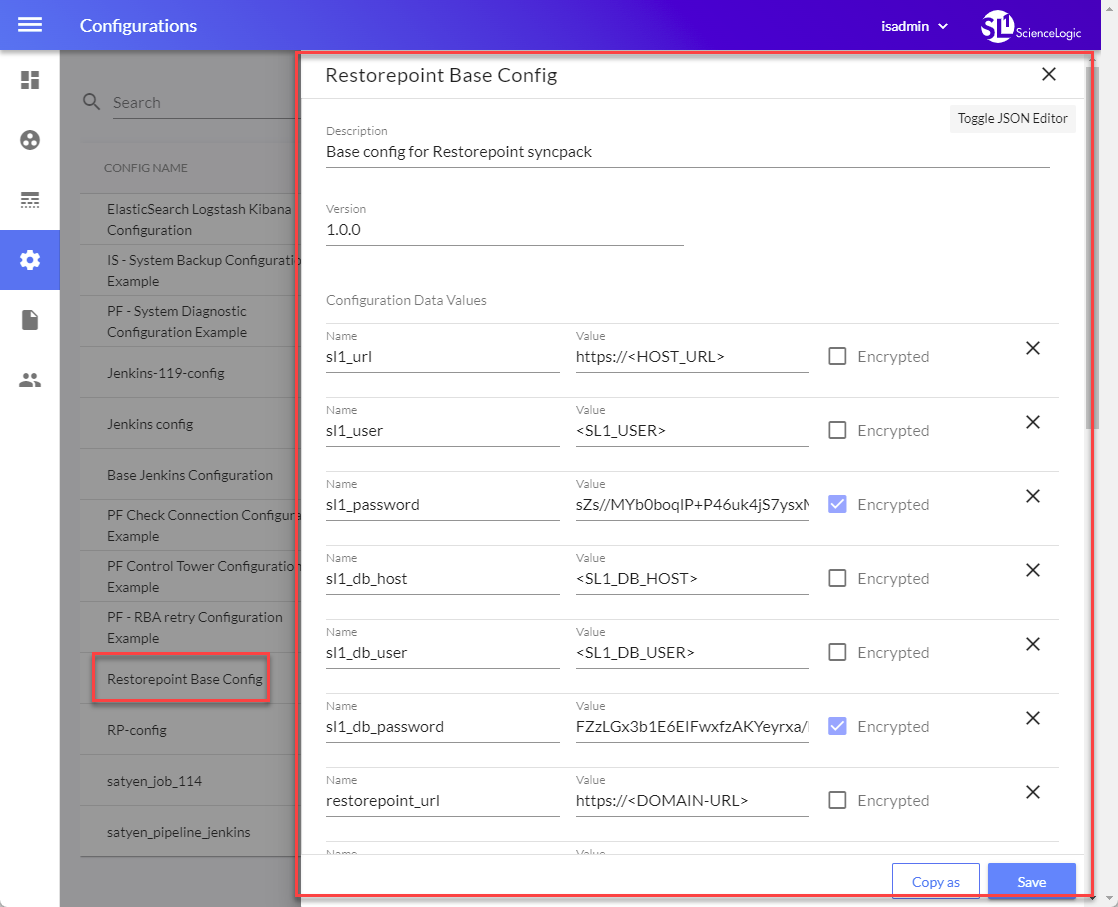Click the search magnifier icon
This screenshot has width=1118, height=907.
tap(91, 102)
